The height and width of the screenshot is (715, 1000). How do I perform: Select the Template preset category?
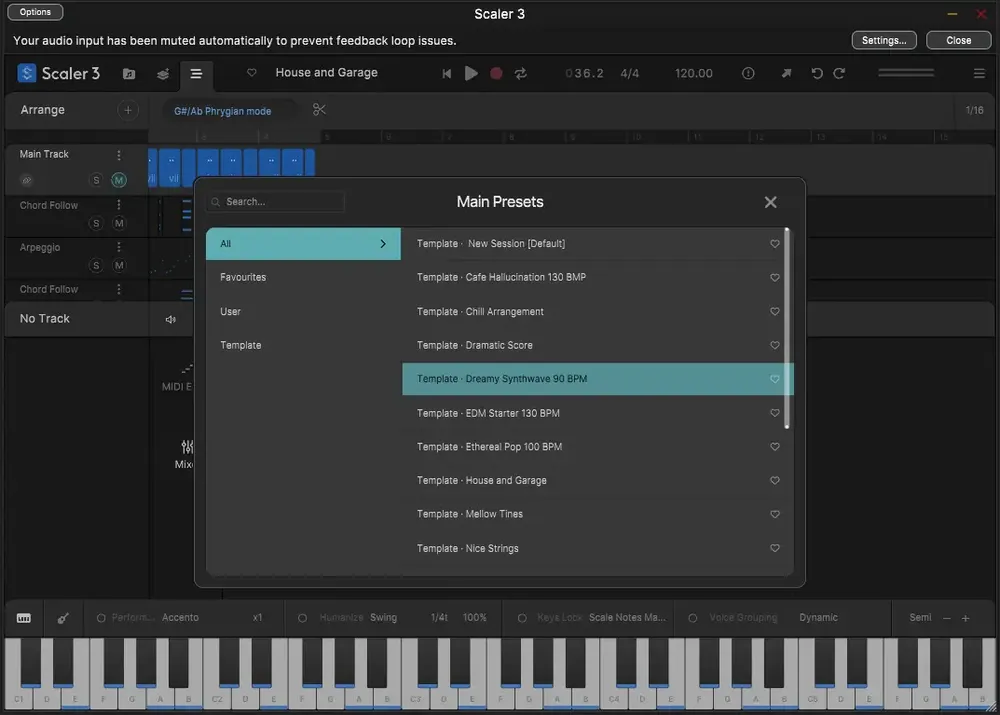[x=304, y=345]
